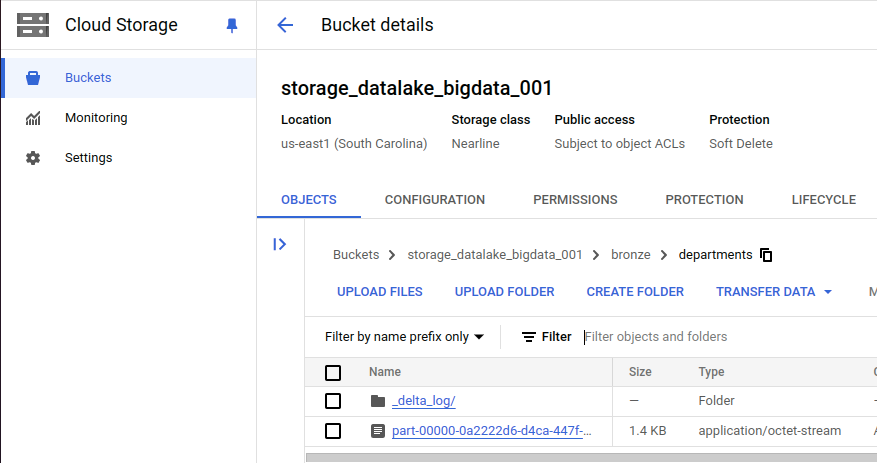This screenshot has height=463, width=877.
Task: Open the _delta_log/ folder link
Action: point(423,401)
